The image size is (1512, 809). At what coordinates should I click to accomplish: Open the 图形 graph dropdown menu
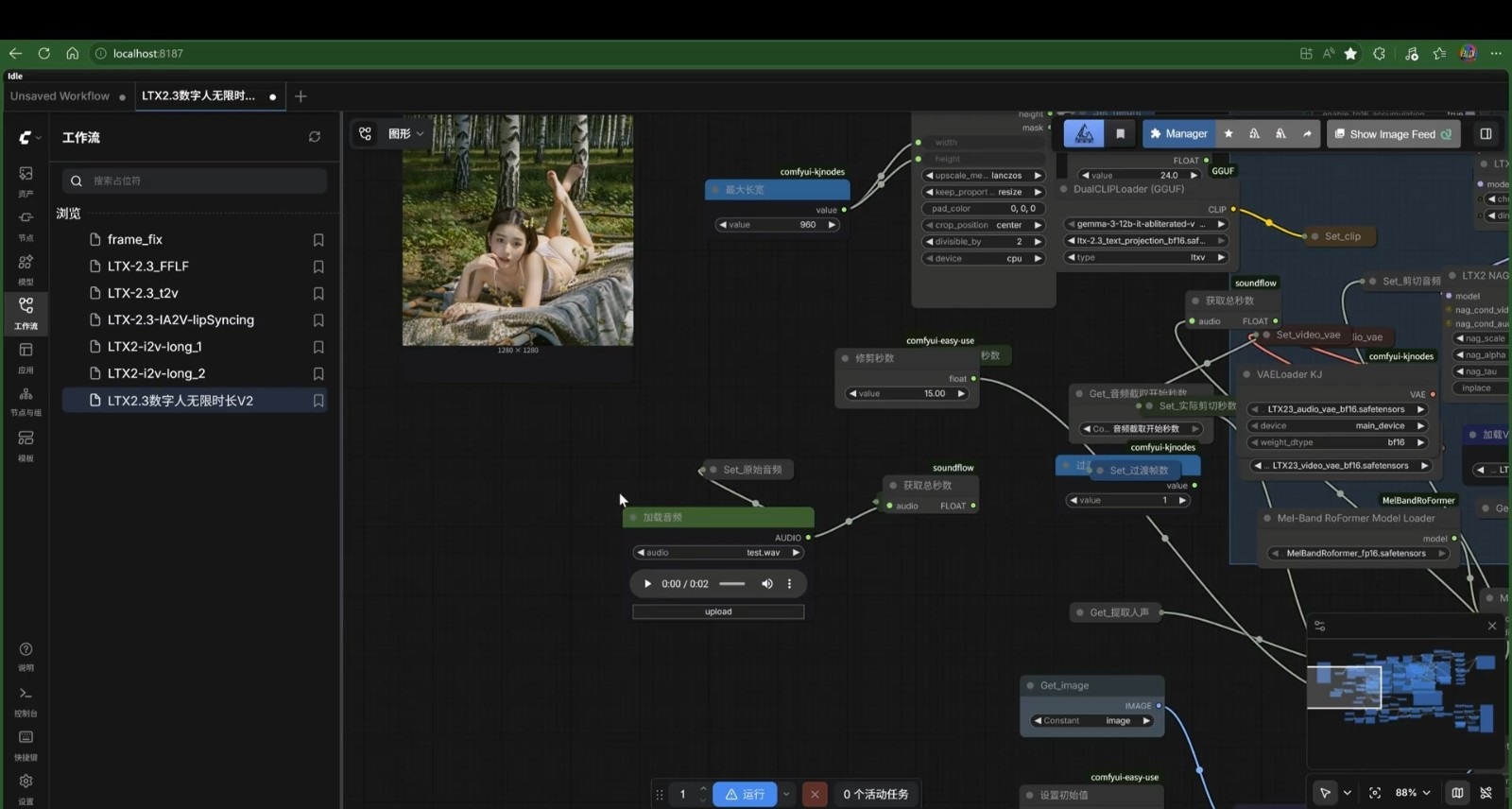[x=406, y=134]
